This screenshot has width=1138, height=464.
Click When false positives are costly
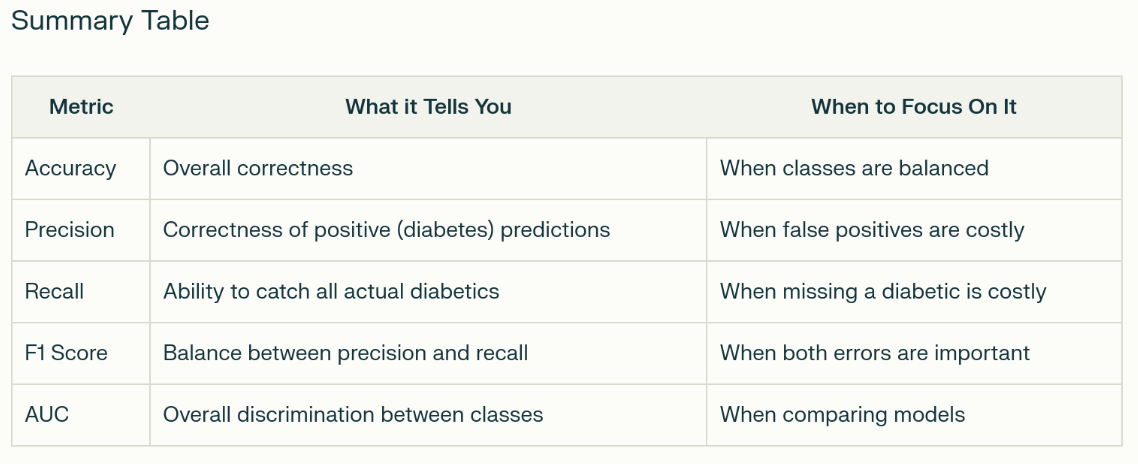[x=872, y=230]
